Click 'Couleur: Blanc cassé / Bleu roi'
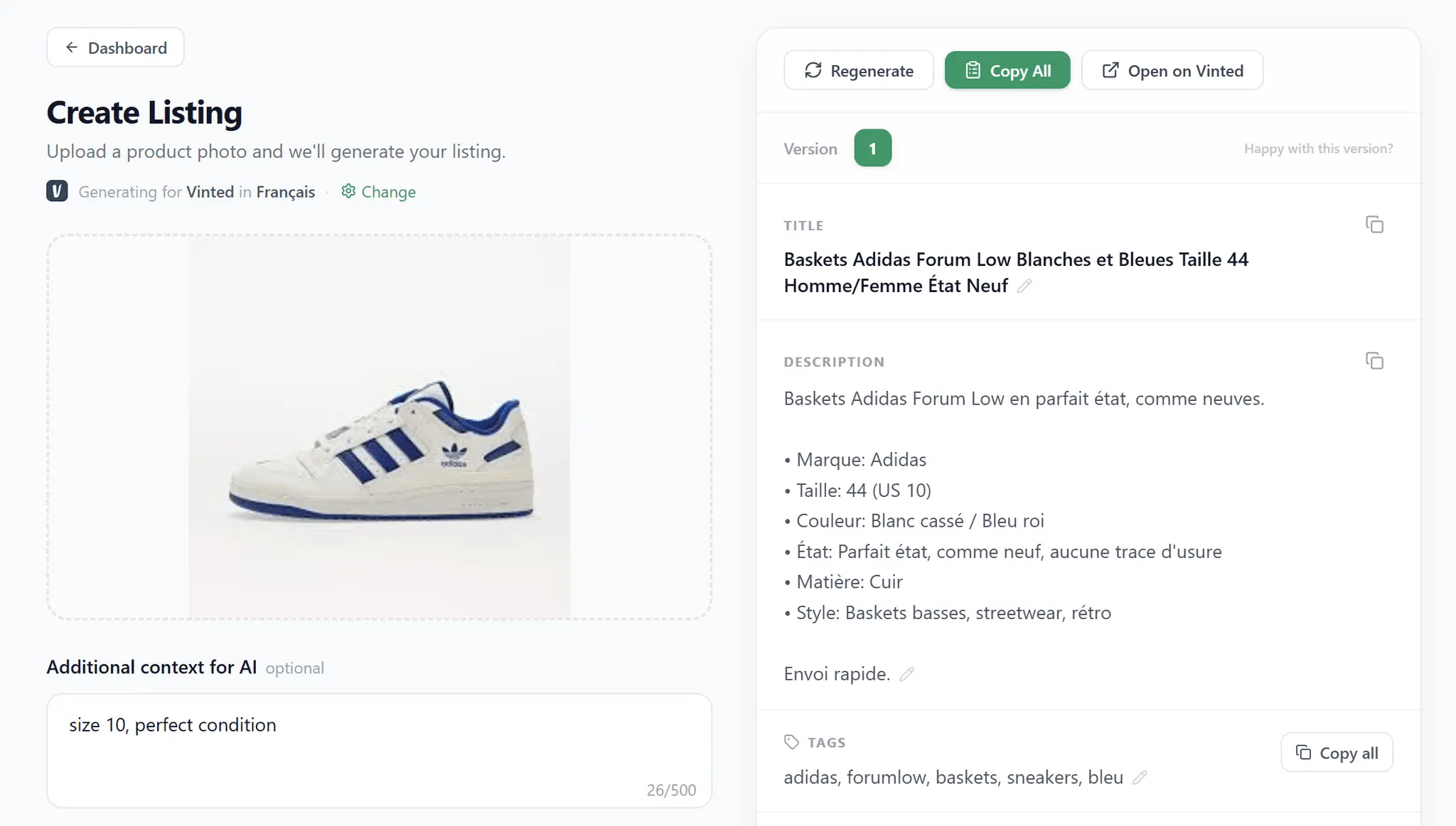 point(914,521)
